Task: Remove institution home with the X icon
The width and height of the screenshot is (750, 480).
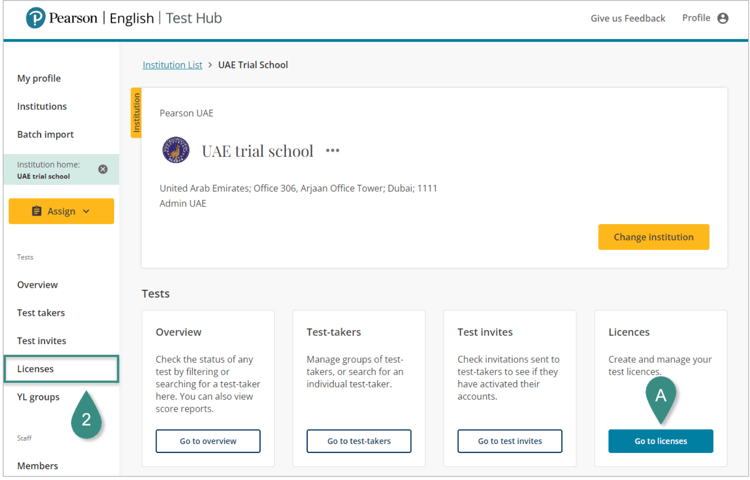Action: (103, 169)
